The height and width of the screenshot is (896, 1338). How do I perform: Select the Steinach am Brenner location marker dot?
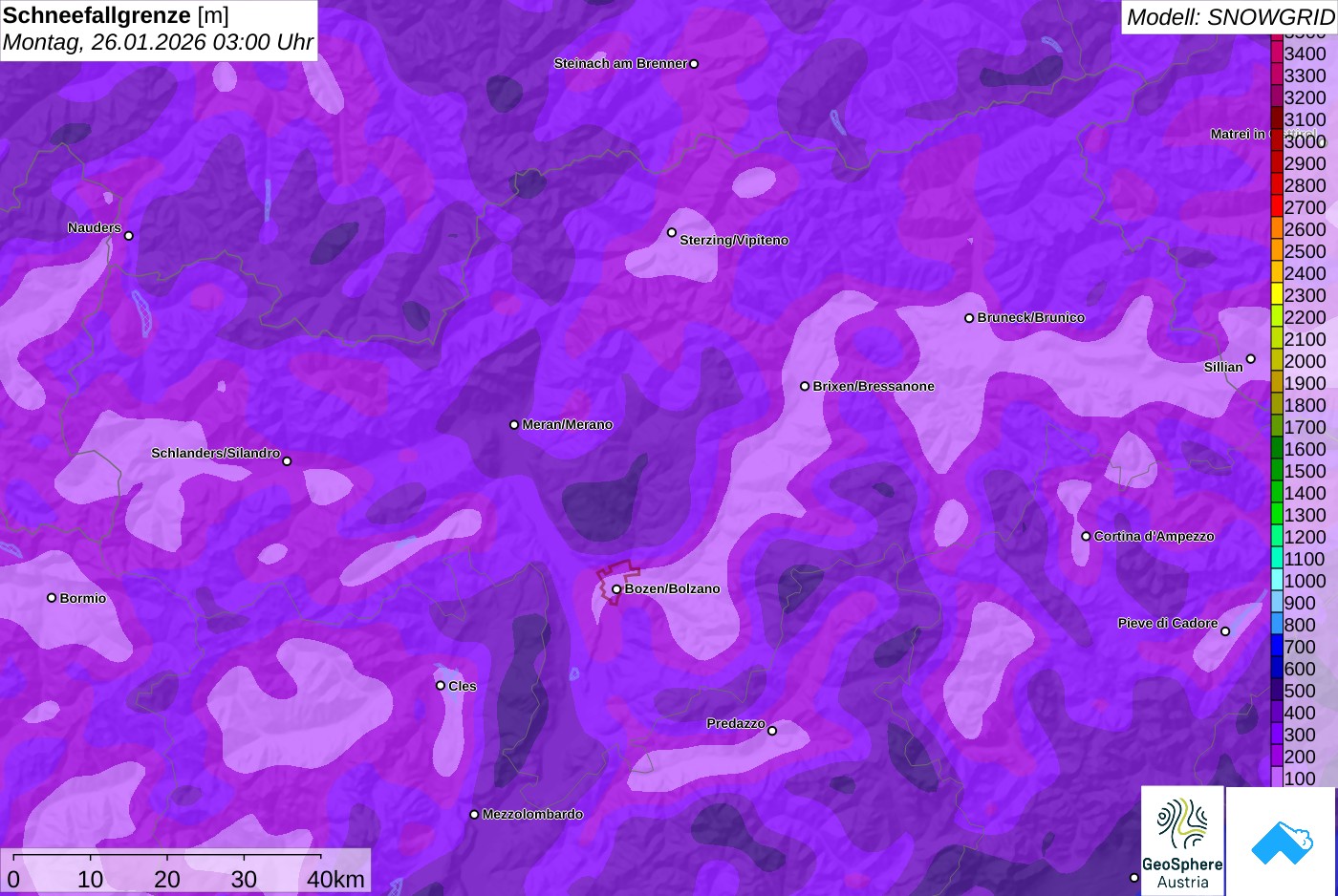(694, 64)
